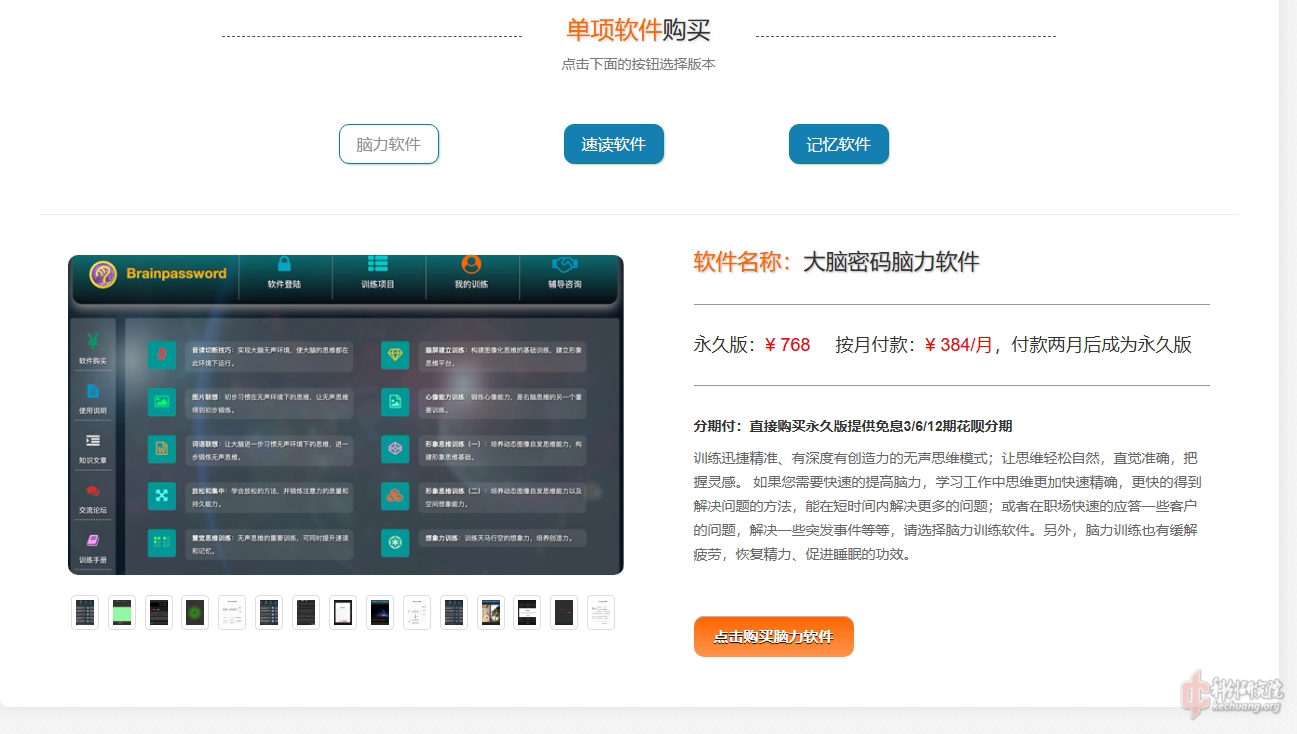The width and height of the screenshot is (1297, 734).
Task: Click the 音读切断技巧 description text
Action: click(270, 356)
